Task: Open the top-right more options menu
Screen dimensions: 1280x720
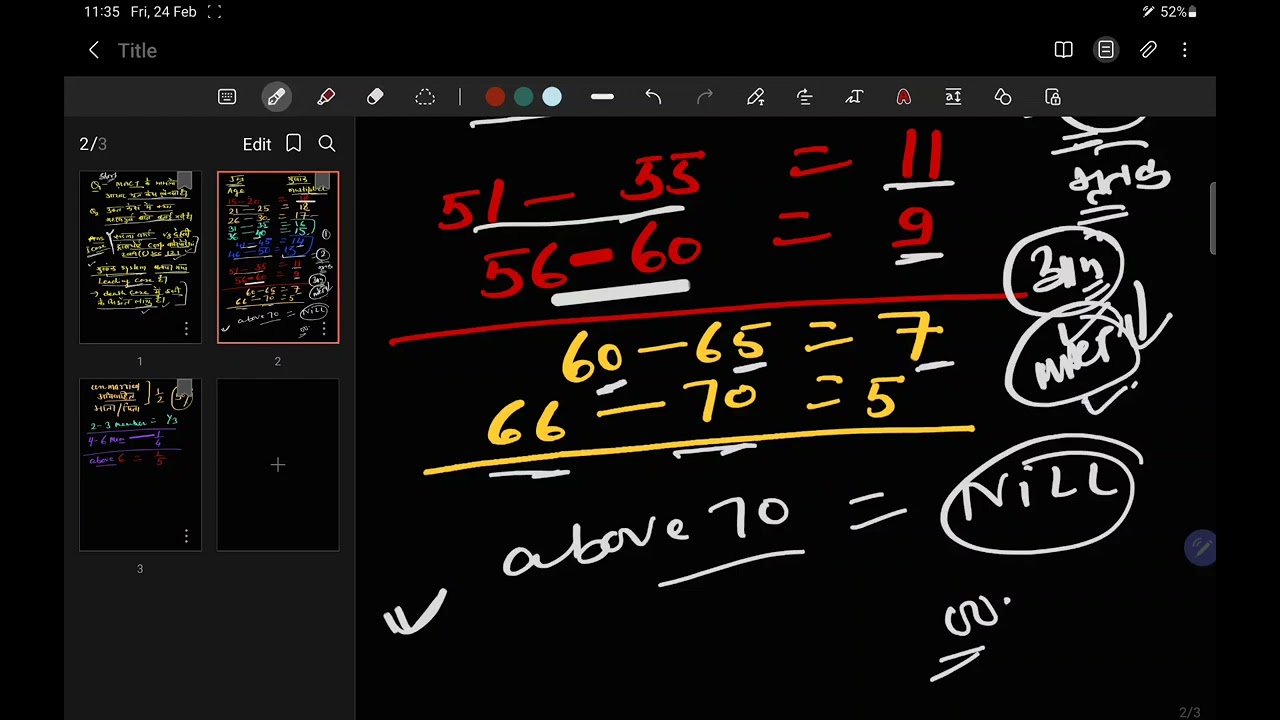Action: point(1185,50)
